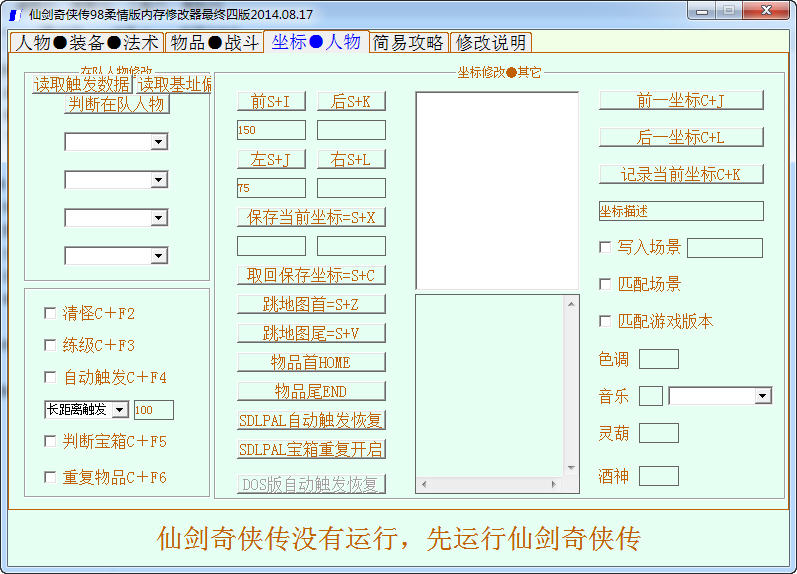Click scroll left arrow in lower list

pyautogui.click(x=424, y=485)
